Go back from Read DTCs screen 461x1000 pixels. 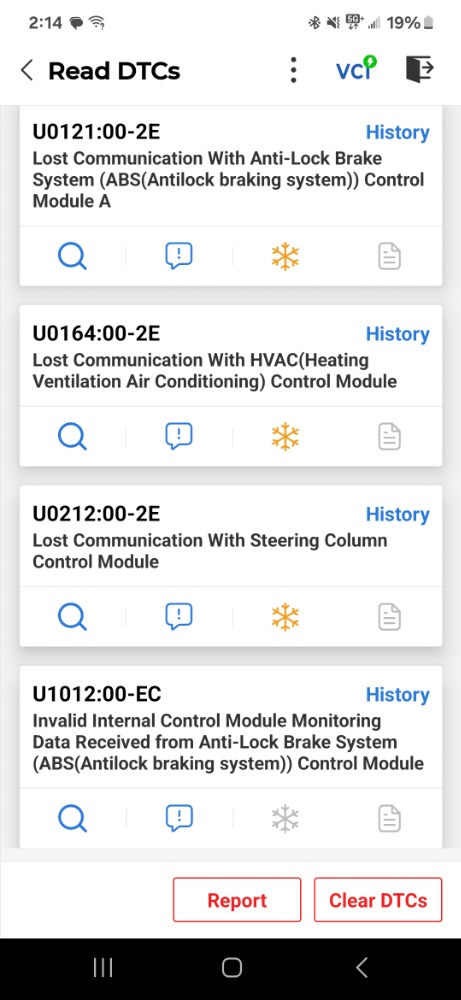26,70
